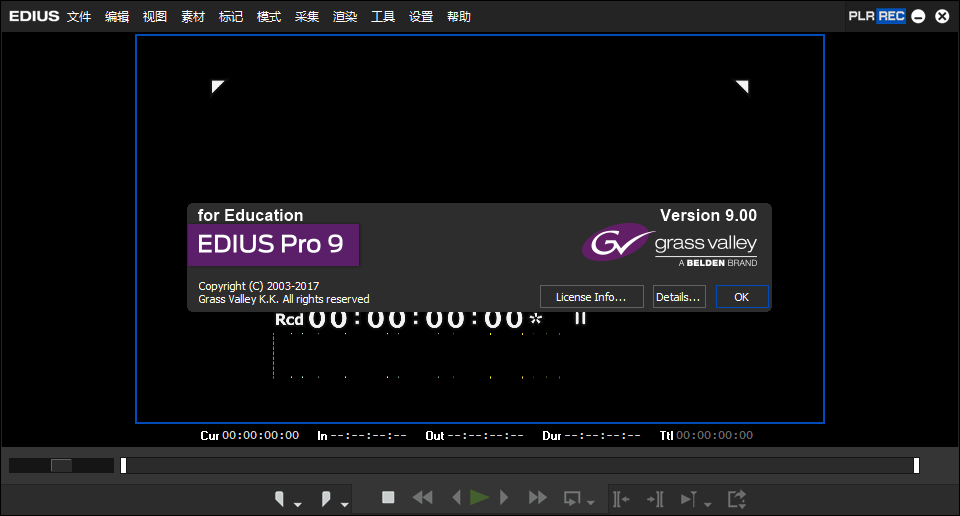Stop playback with the square Stop button
The width and height of the screenshot is (960, 516).
[x=388, y=498]
